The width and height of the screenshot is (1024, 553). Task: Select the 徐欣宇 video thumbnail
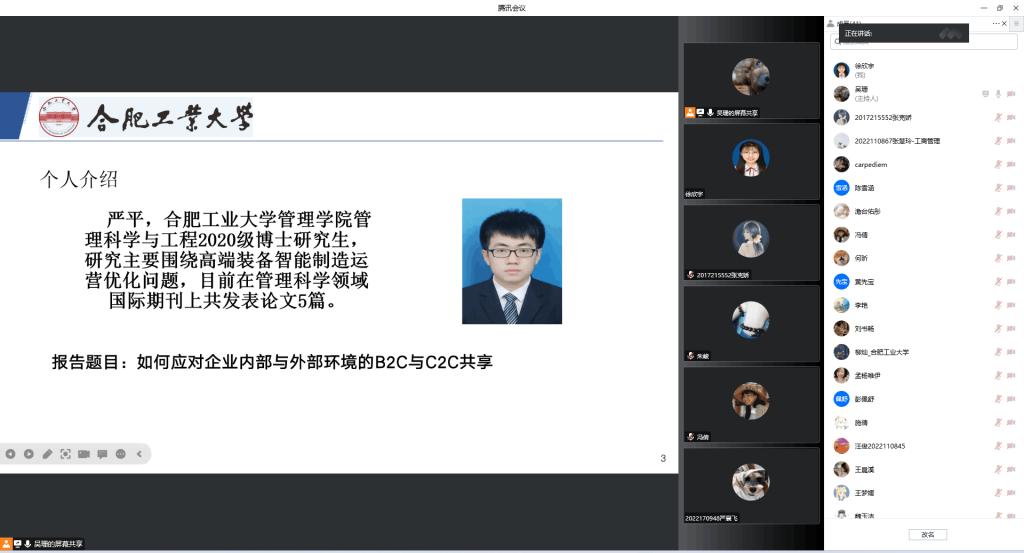click(x=751, y=161)
